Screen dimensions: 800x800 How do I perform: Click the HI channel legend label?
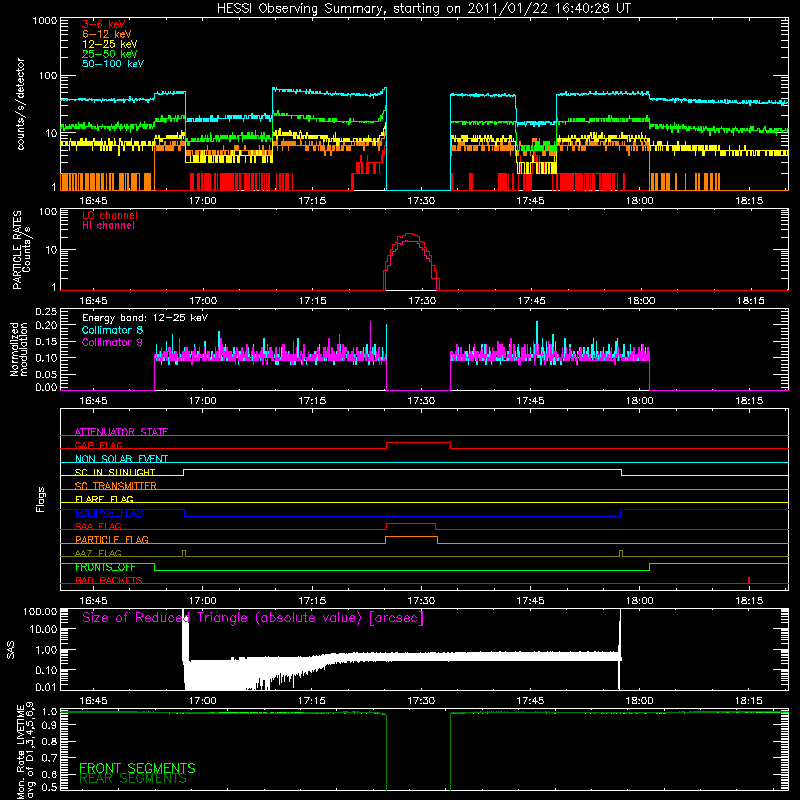[108, 226]
